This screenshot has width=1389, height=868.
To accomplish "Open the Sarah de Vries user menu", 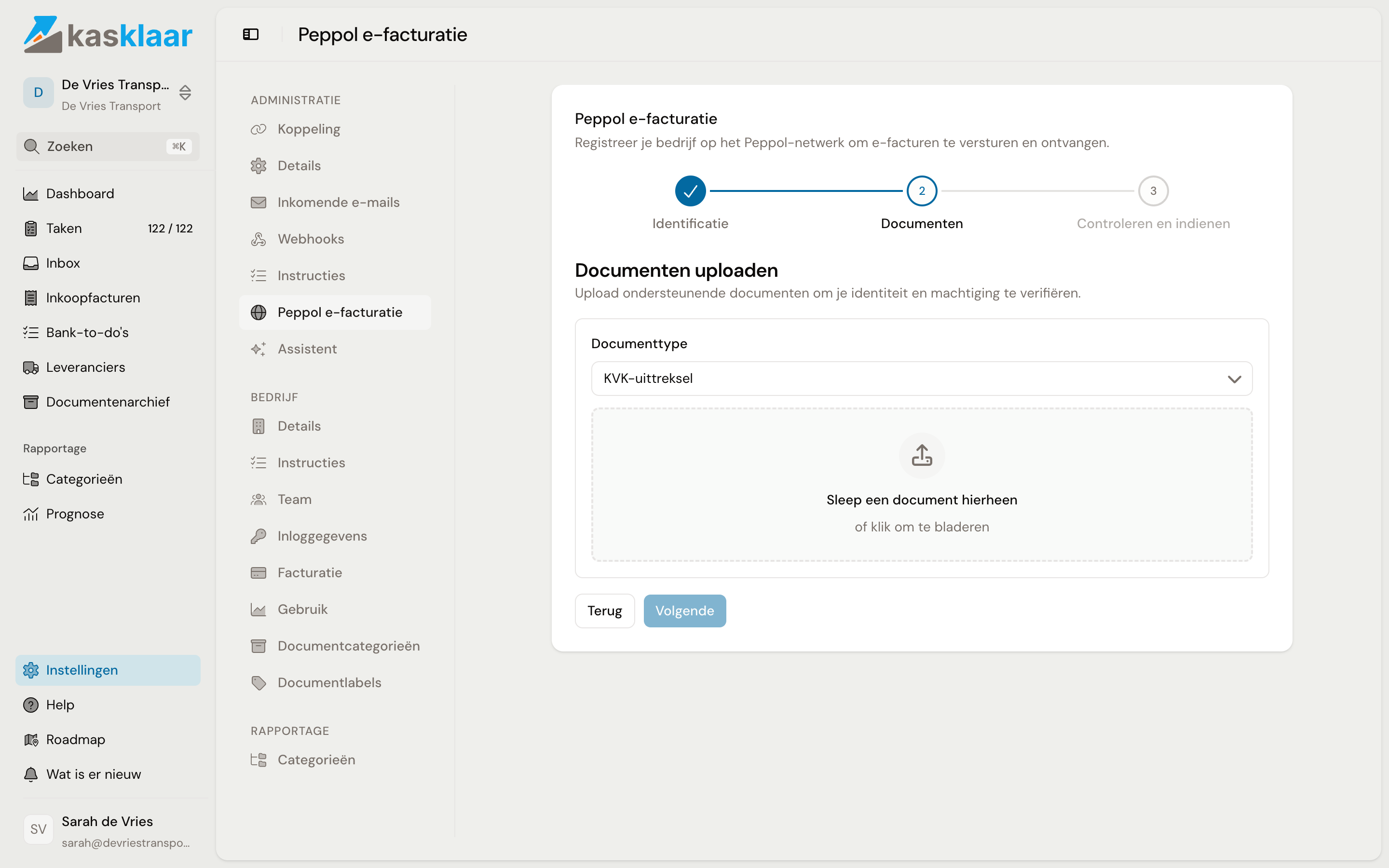I will coord(108,830).
